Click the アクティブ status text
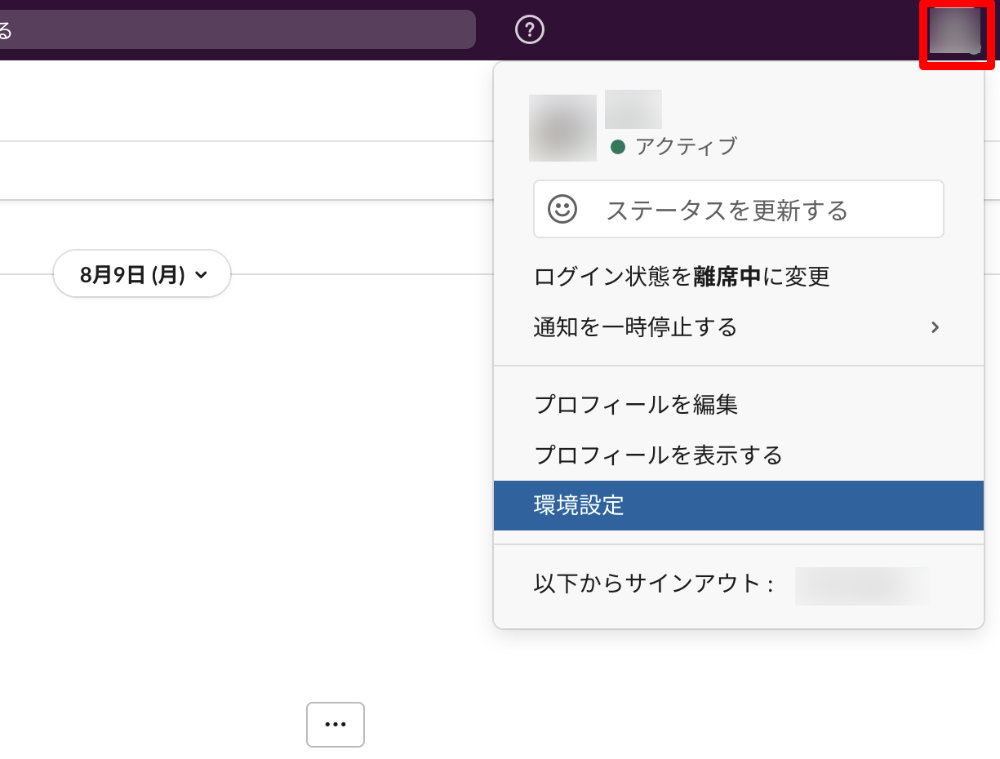The height and width of the screenshot is (759, 1000). point(685,147)
